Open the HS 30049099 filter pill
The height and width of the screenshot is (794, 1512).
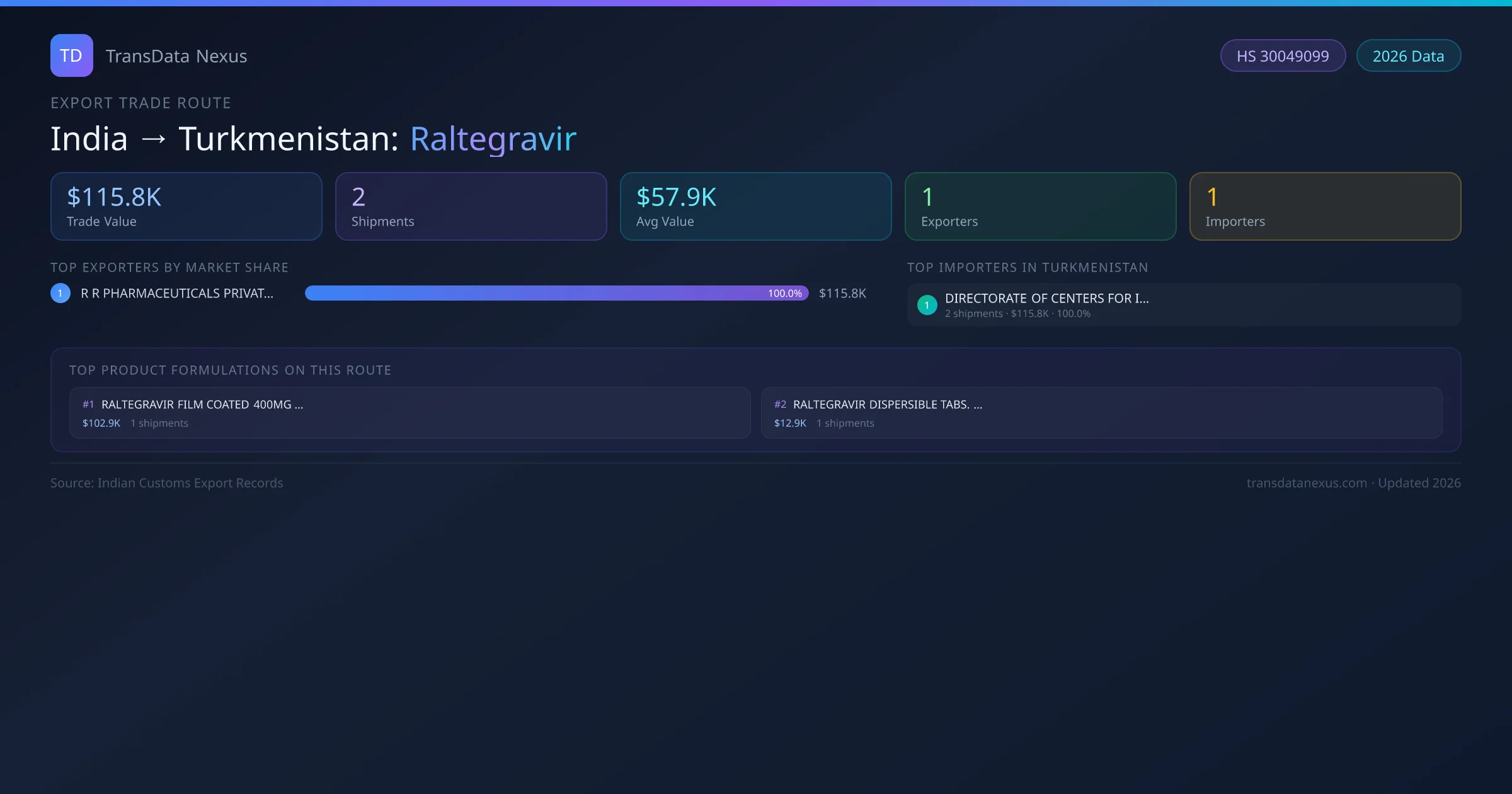(x=1283, y=55)
